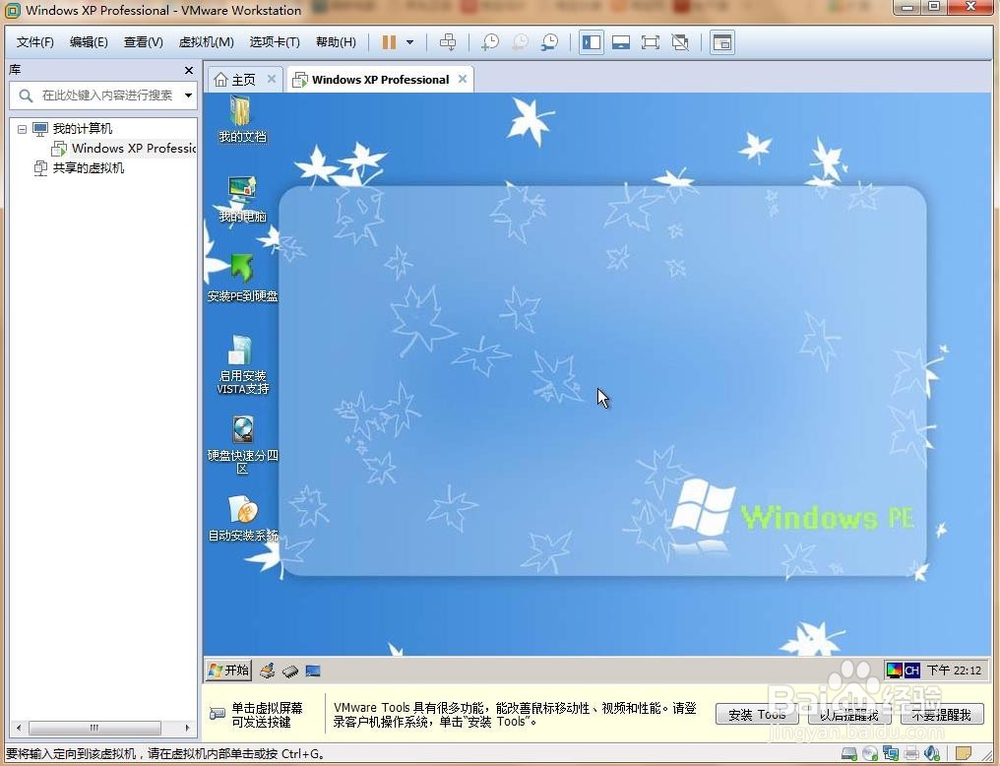Image resolution: width=1000 pixels, height=766 pixels.
Task: Click the library panel horizontal scrollbar thumb
Action: tap(94, 728)
